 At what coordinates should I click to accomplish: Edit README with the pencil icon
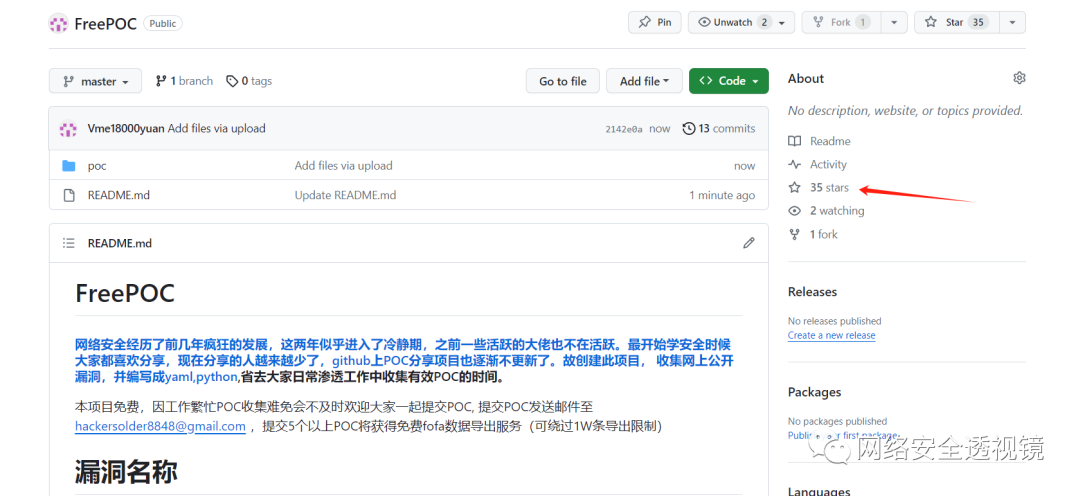pyautogui.click(x=749, y=242)
